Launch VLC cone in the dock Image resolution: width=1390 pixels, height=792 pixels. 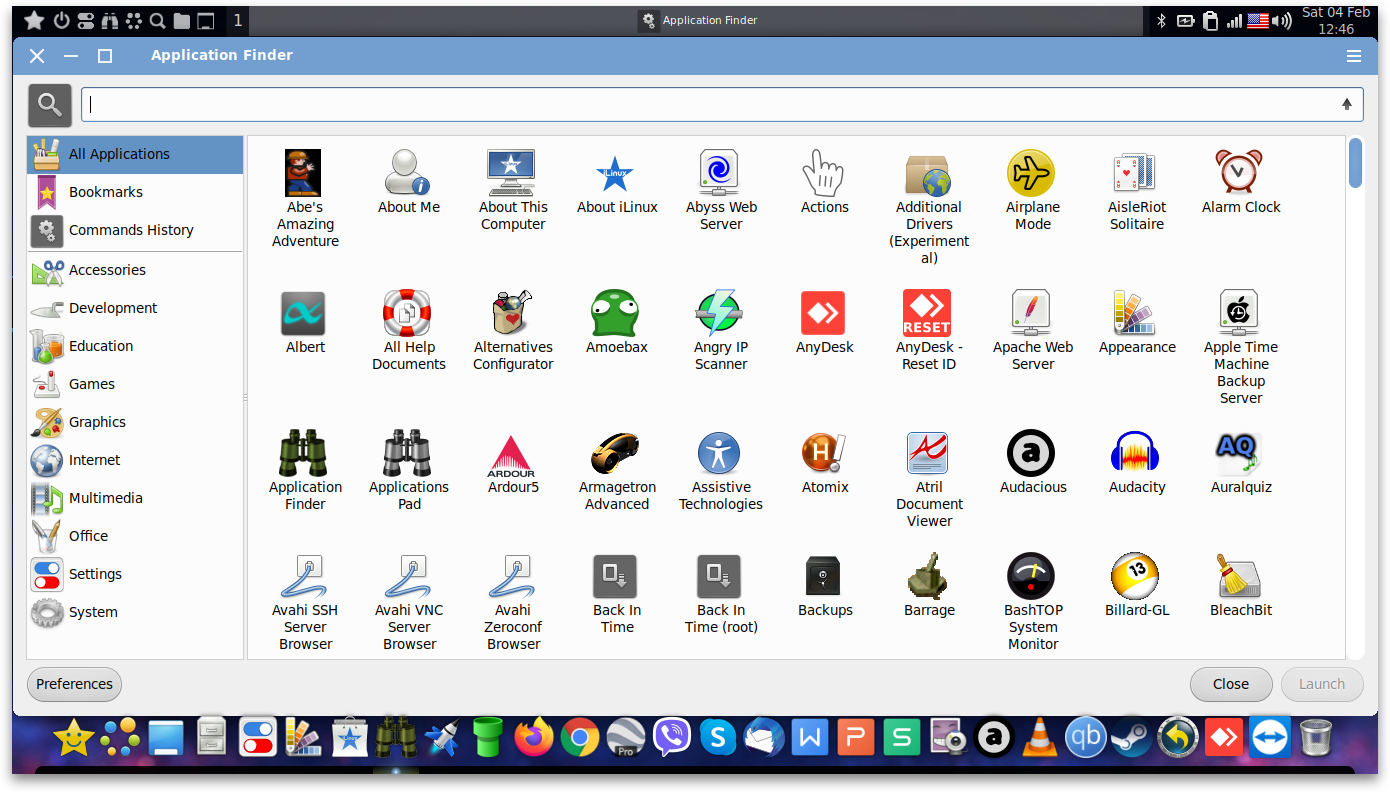coord(1039,739)
